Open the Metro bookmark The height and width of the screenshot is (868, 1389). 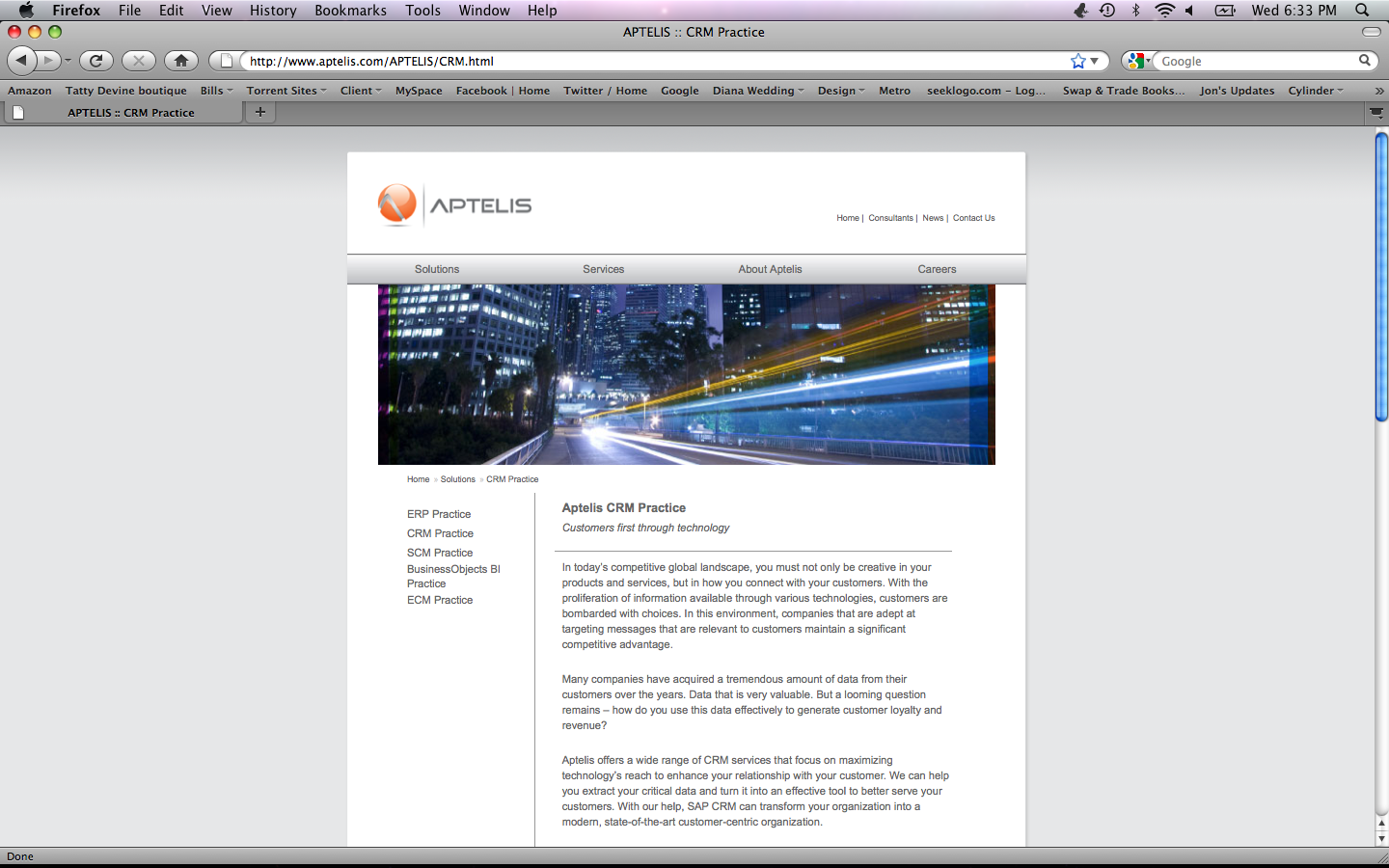894,91
